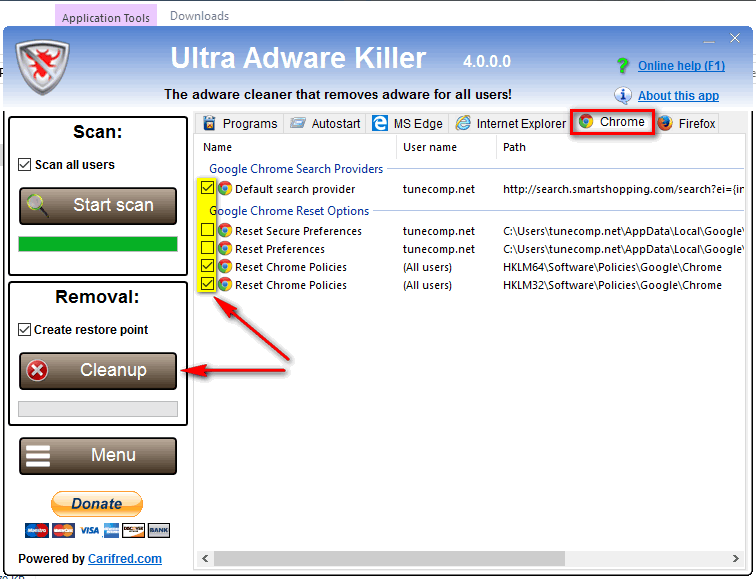Click Chrome icon beside Default search provider
Screen dimensions: 756x579
click(225, 189)
